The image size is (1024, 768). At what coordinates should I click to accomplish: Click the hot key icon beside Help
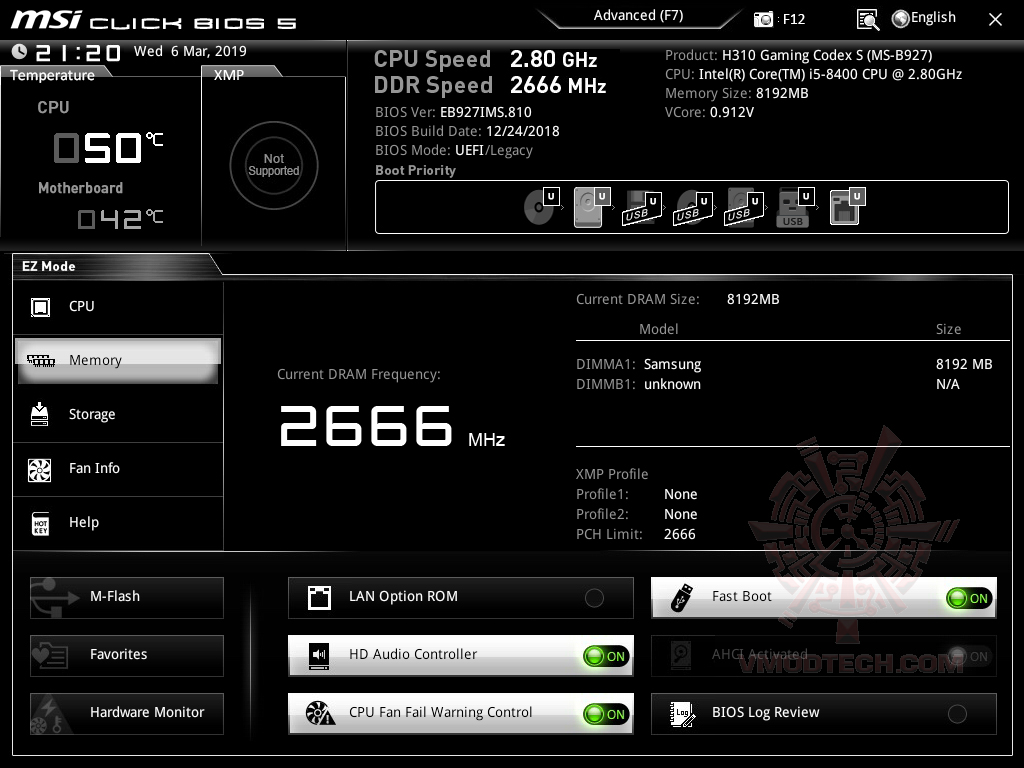(40, 524)
